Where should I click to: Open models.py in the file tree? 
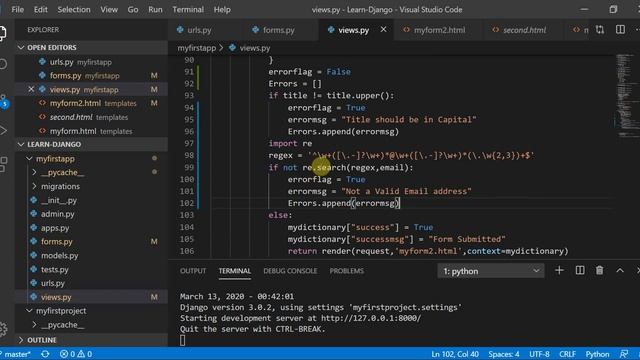tap(91, 256)
